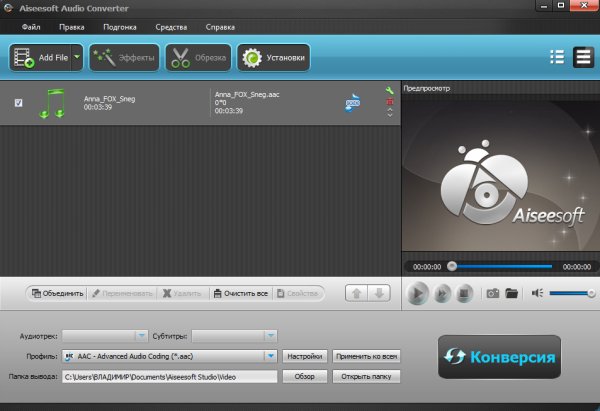The width and height of the screenshot is (600, 411).
Task: Click the Удалить delete button
Action: pyautogui.click(x=182, y=294)
